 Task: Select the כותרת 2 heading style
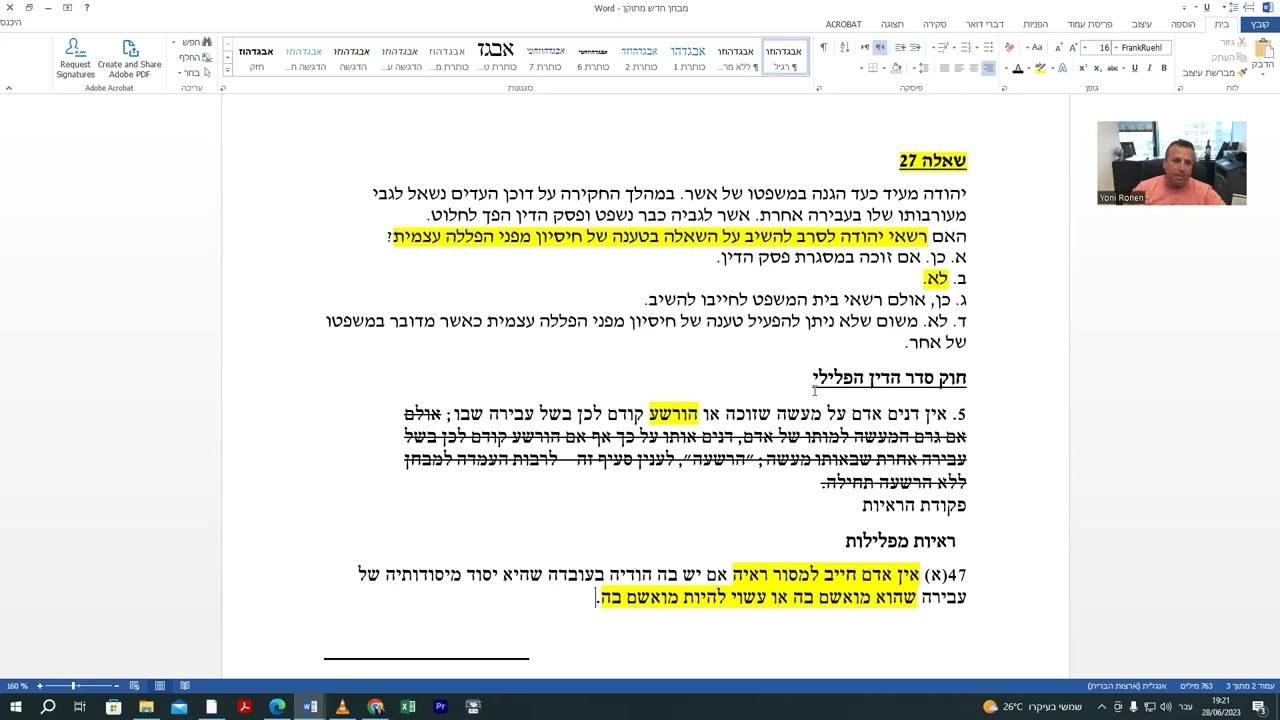pyautogui.click(x=640, y=58)
